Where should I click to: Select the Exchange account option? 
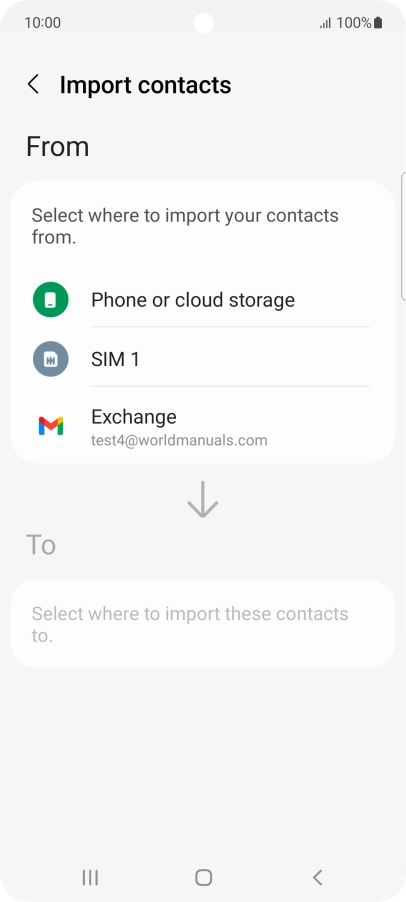click(x=202, y=426)
